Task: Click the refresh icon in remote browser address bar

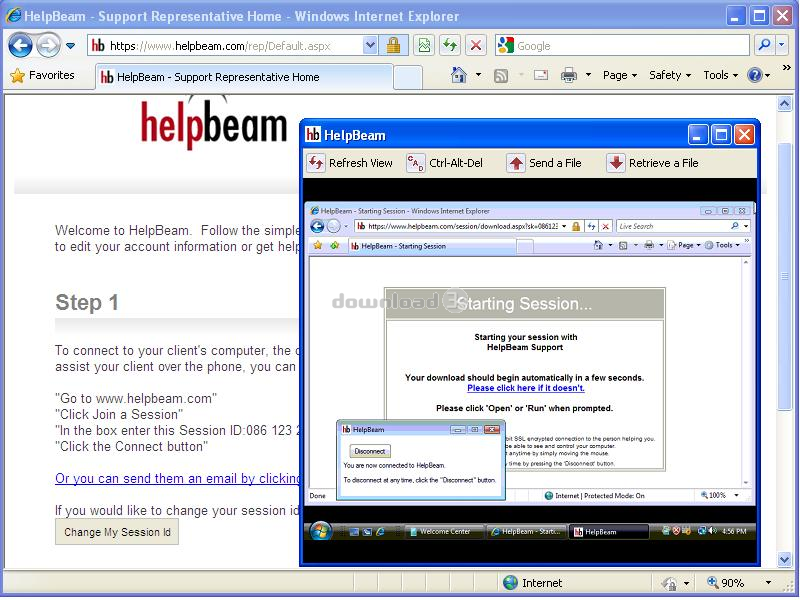Action: 592,226
